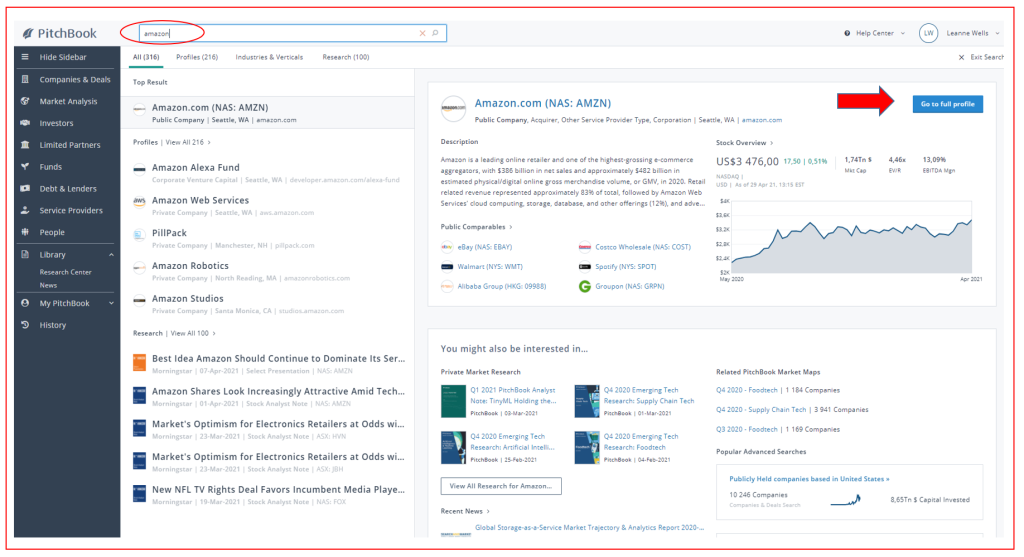Image resolution: width=1024 pixels, height=557 pixels.
Task: Click the magnifier search icon
Action: coord(436,33)
